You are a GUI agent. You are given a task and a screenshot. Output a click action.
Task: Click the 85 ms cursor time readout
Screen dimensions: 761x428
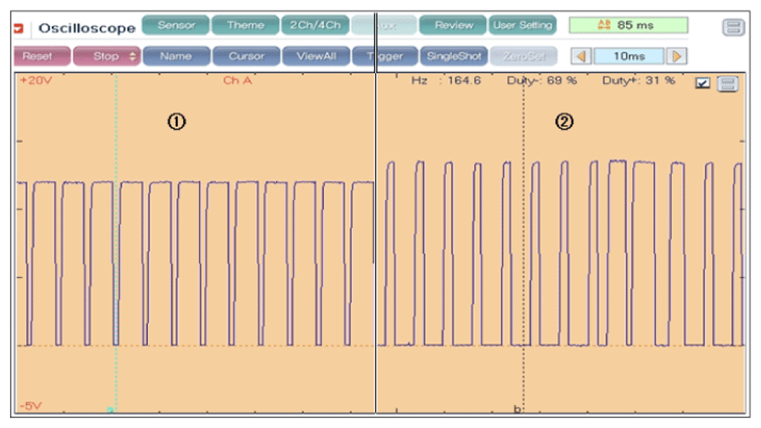628,25
